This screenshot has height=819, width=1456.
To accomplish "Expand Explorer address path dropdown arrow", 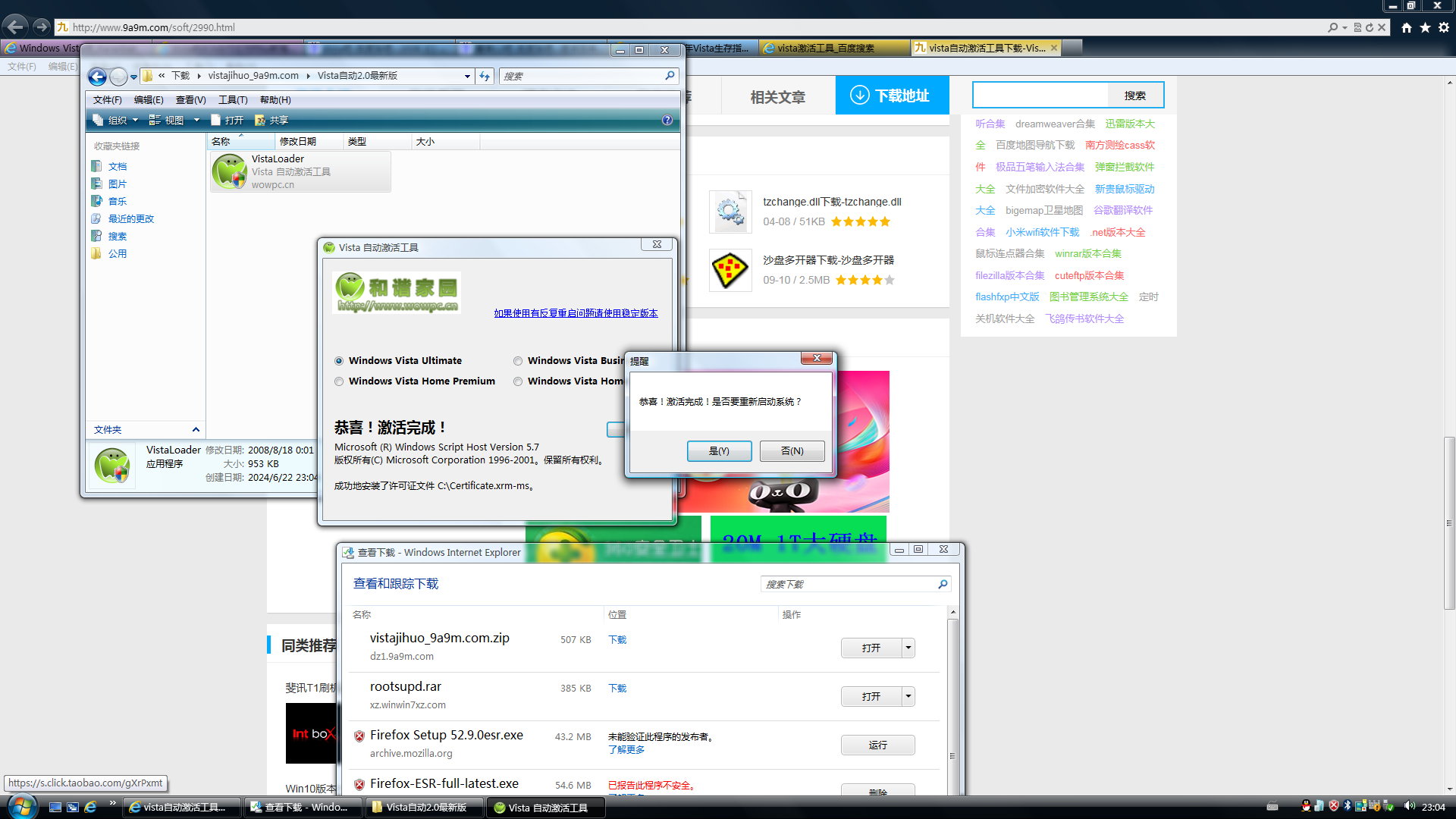I will point(467,76).
